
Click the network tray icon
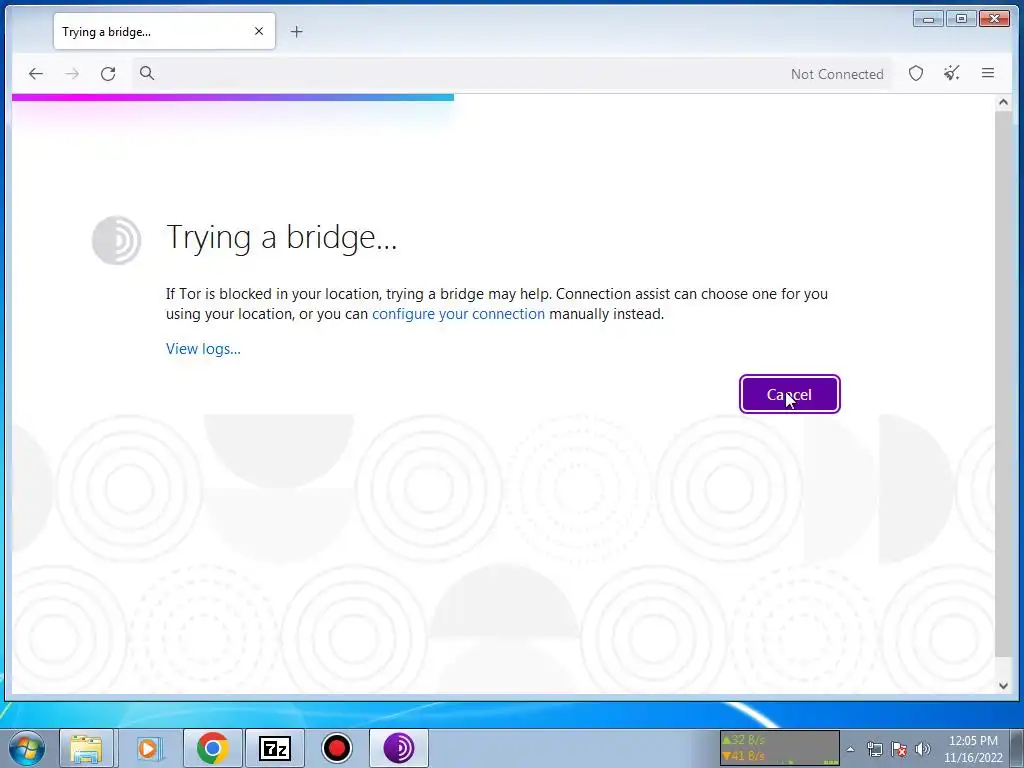[x=874, y=749]
